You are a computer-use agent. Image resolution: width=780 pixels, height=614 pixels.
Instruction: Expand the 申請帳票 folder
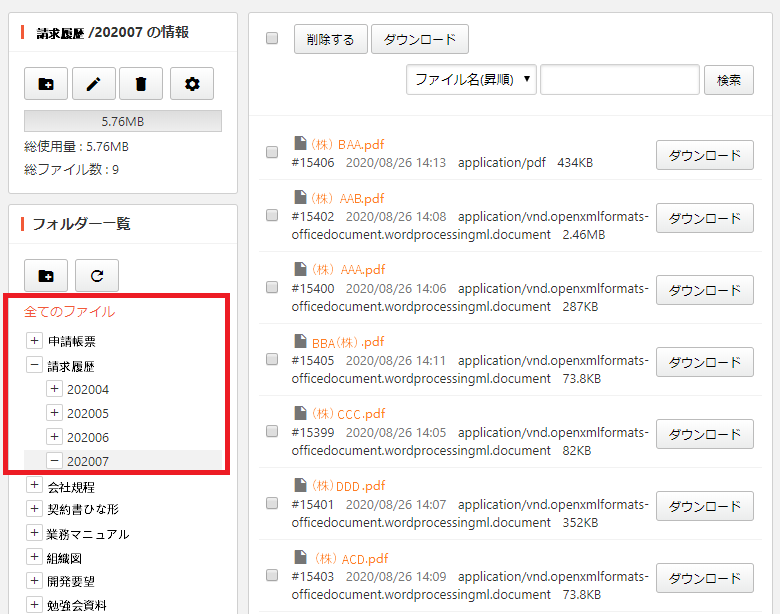[35, 341]
